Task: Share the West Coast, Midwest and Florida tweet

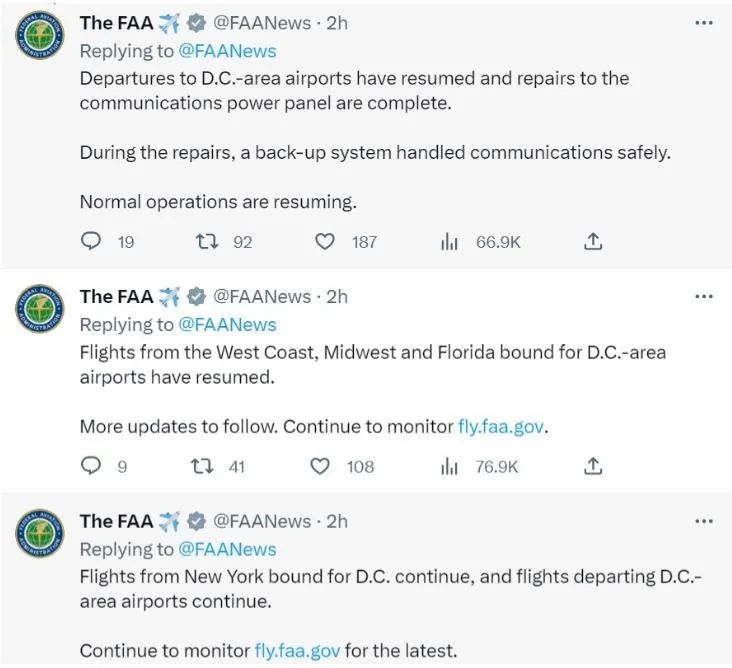Action: (592, 466)
